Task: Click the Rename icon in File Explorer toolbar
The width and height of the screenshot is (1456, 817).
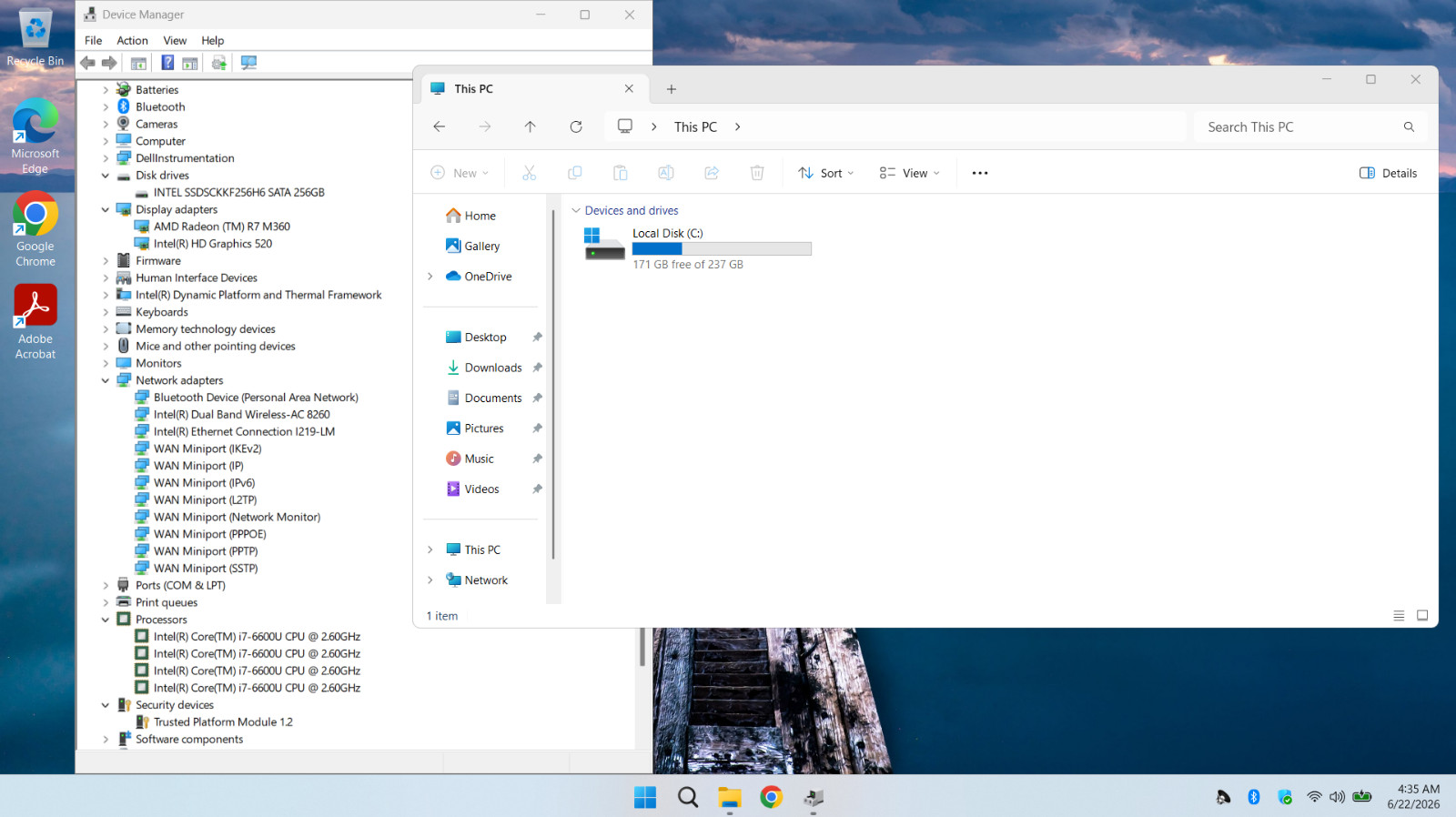Action: click(x=666, y=173)
